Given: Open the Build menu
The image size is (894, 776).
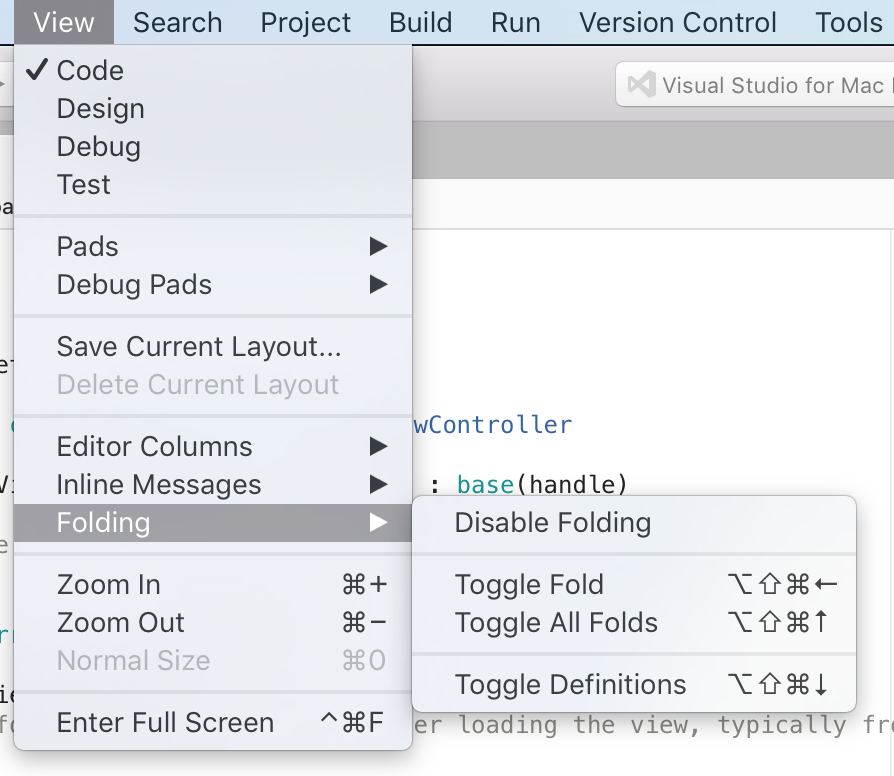Looking at the screenshot, I should (x=420, y=22).
